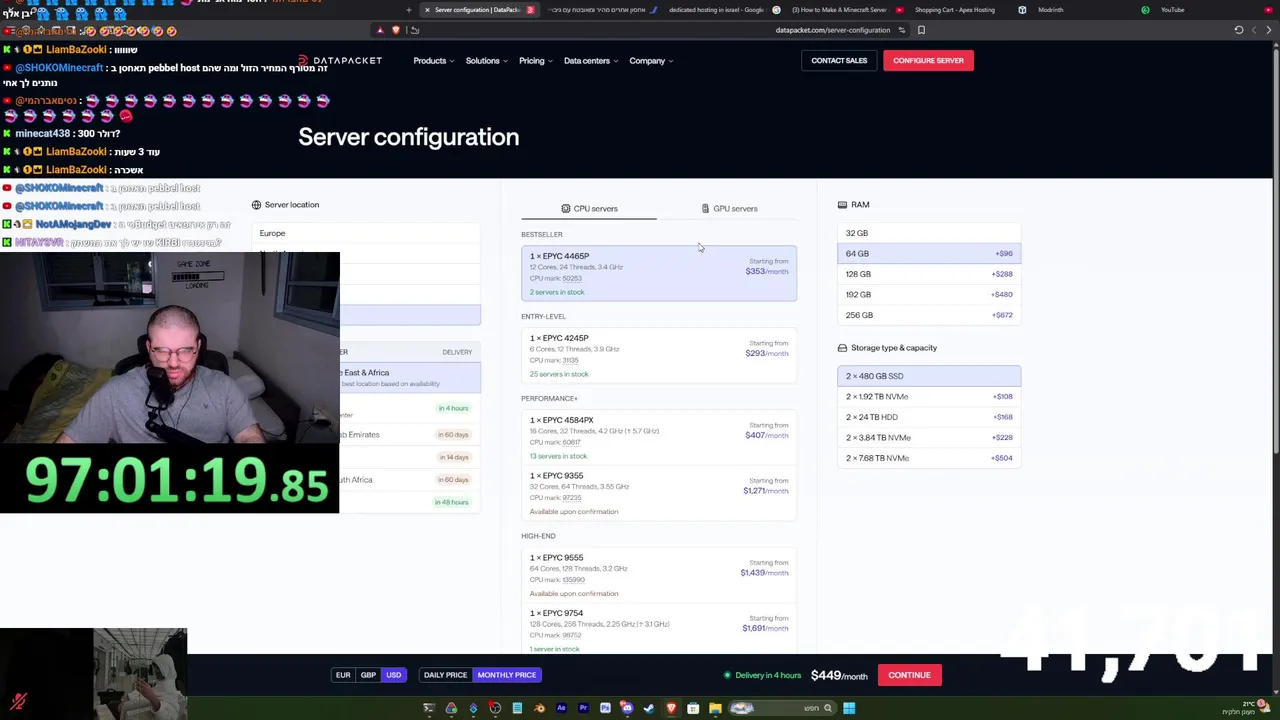Click the GPU icon in GPU servers tab
This screenshot has width=1280, height=720.
(705, 209)
